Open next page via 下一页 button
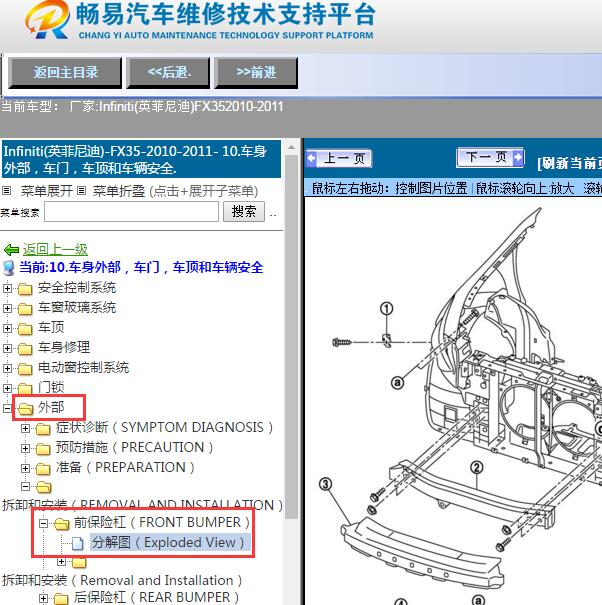Image resolution: width=602 pixels, height=605 pixels. (490, 157)
